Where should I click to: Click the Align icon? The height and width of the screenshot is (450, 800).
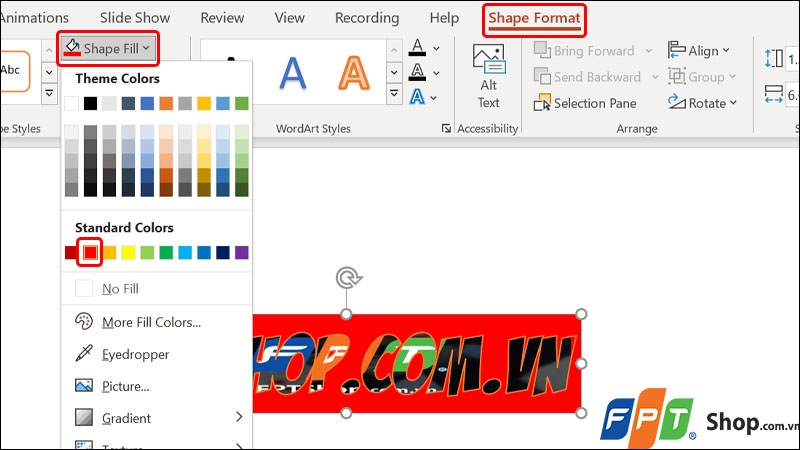tap(677, 50)
